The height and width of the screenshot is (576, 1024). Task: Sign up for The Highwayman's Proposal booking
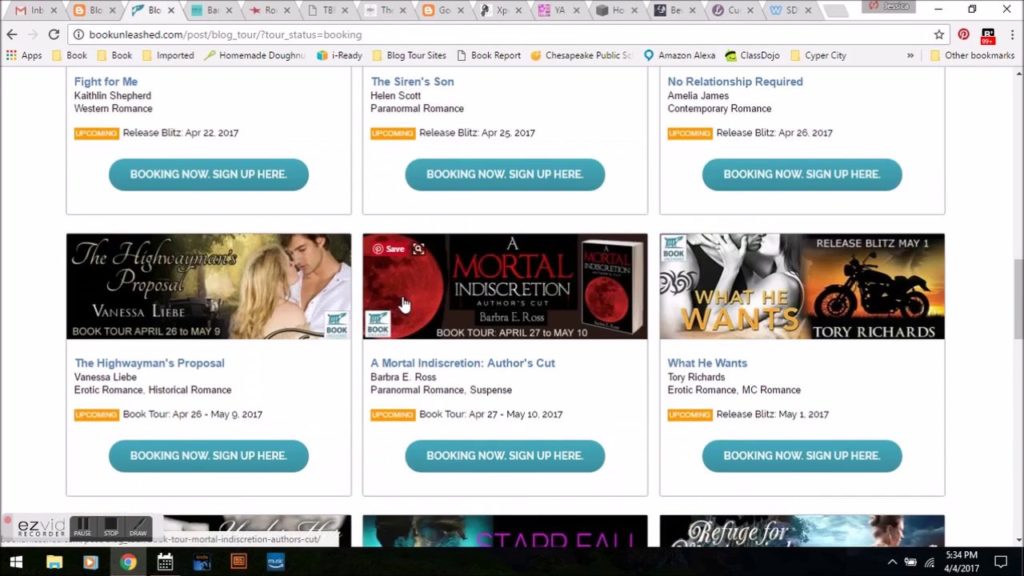(208, 456)
